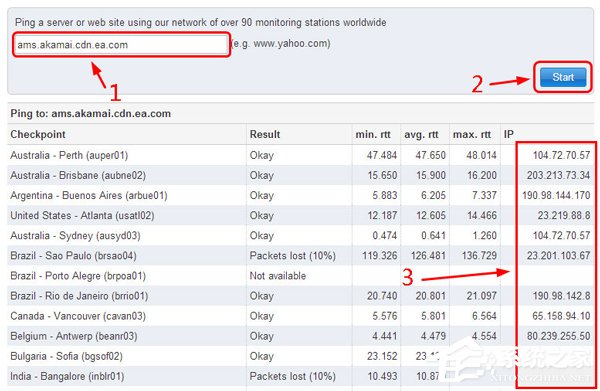Click IP address 80.239.255.50
The image size is (600, 391).
558,336
